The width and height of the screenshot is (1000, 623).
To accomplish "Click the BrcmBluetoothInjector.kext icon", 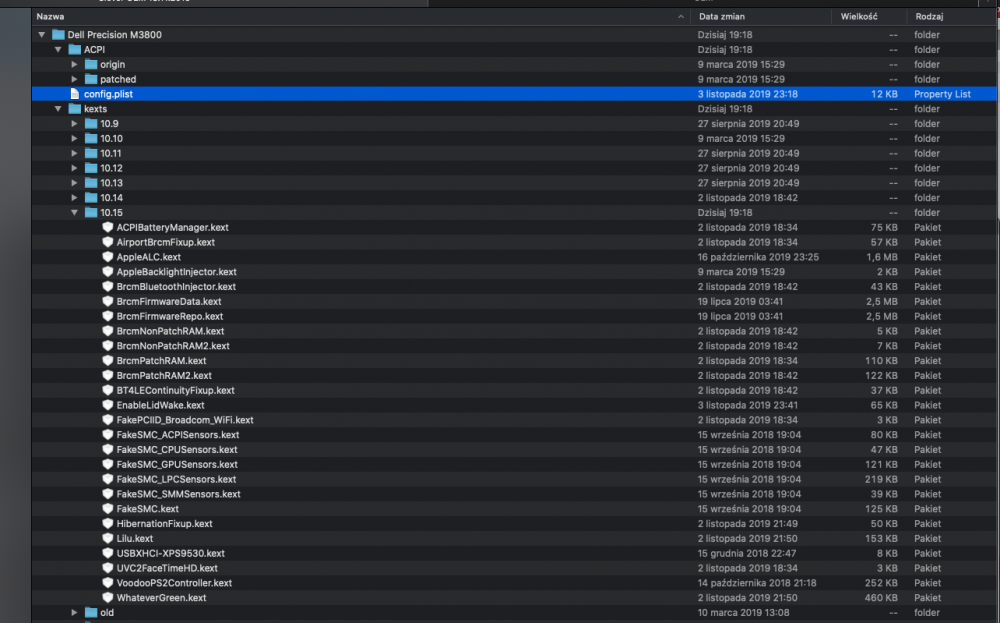I will coord(108,287).
